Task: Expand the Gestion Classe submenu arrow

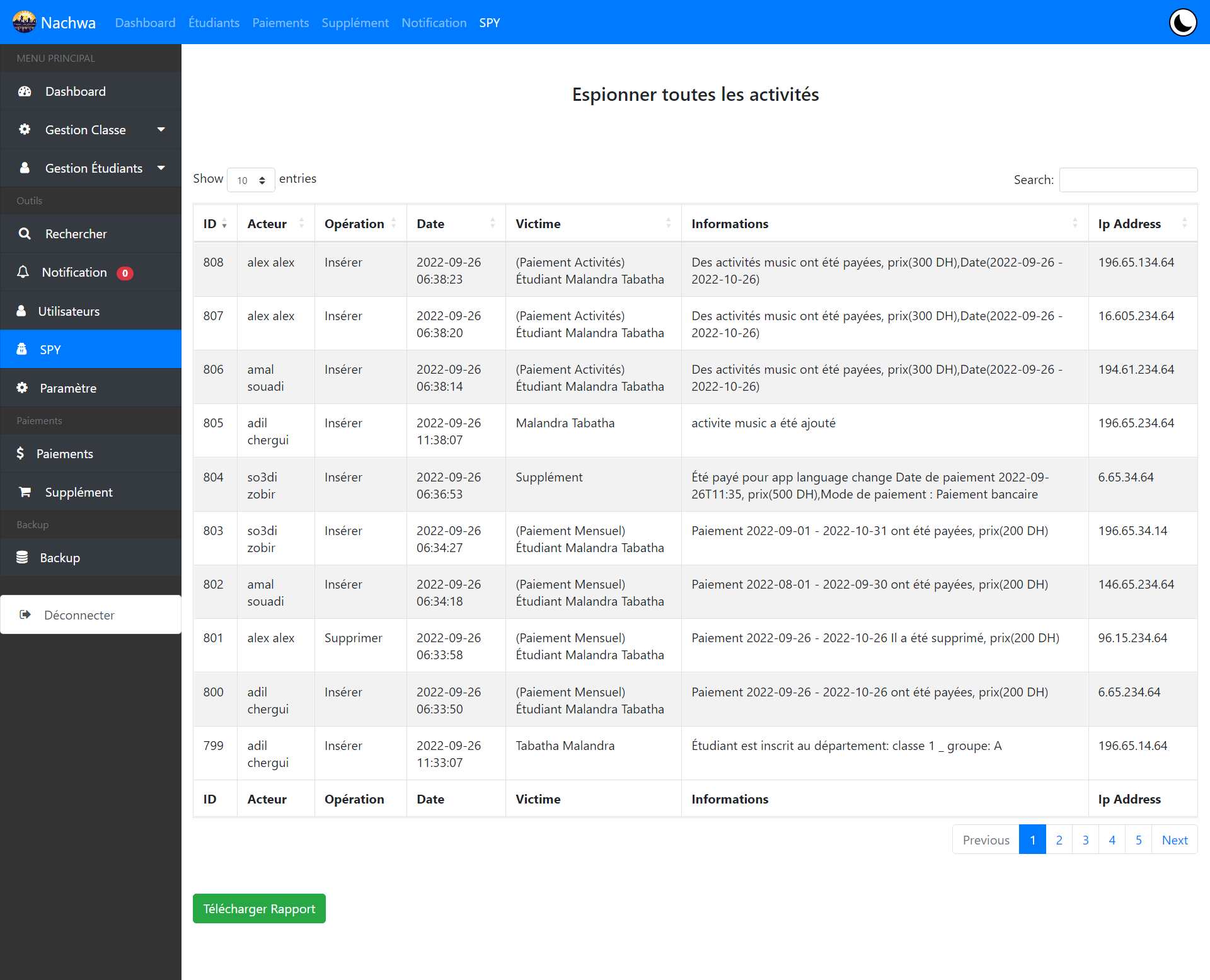Action: point(161,129)
